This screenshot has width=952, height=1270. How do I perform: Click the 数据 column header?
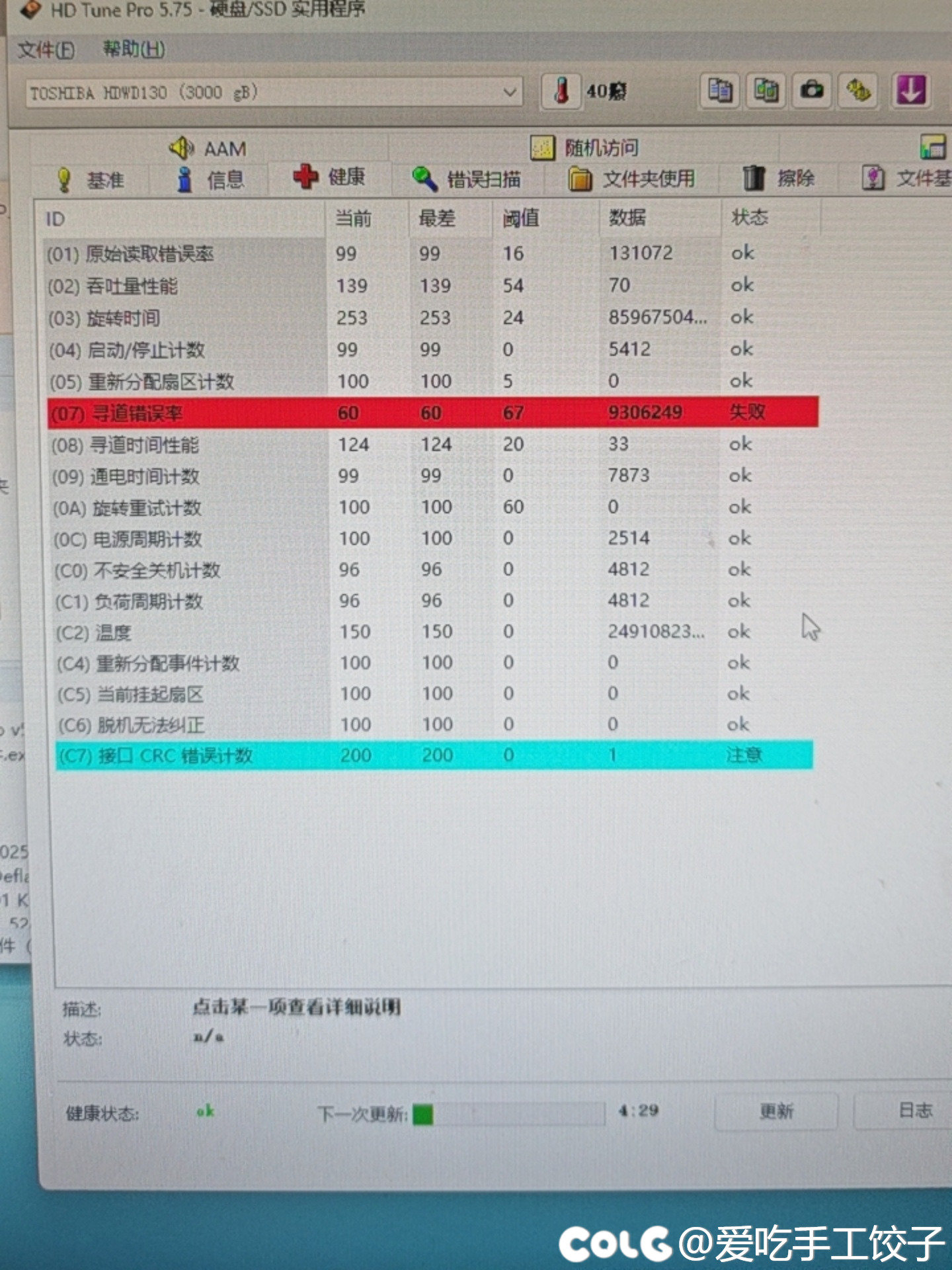point(660,217)
